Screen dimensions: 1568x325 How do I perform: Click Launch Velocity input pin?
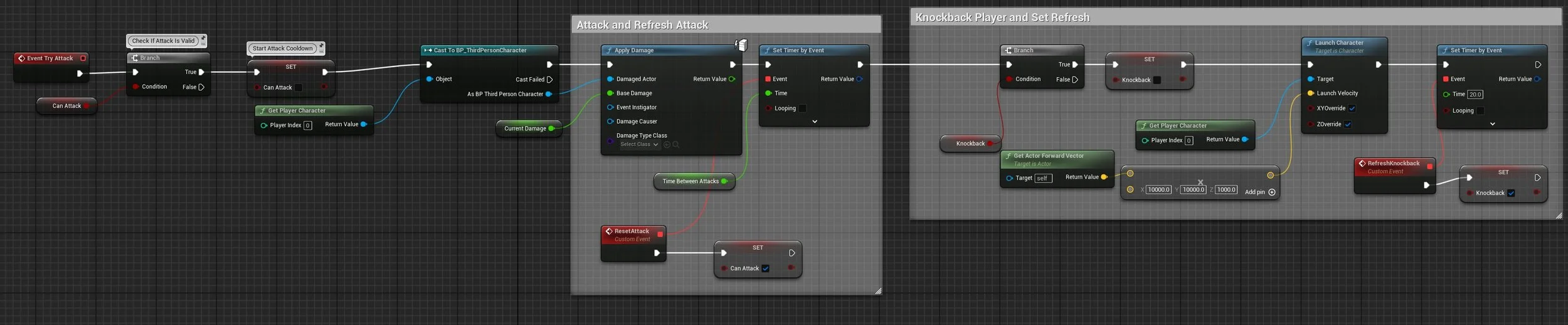pyautogui.click(x=1310, y=93)
